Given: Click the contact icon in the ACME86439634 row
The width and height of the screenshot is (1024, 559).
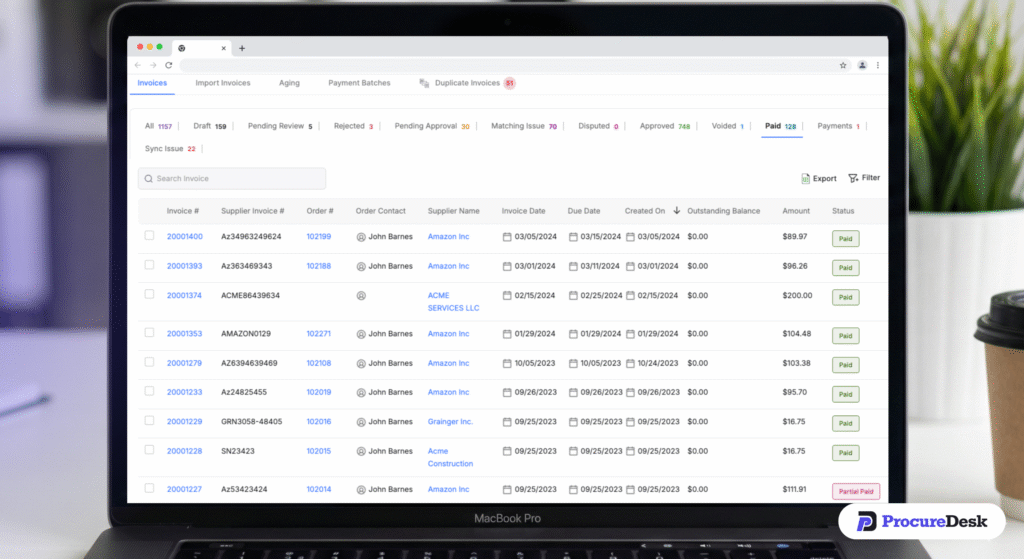Looking at the screenshot, I should click(x=361, y=296).
